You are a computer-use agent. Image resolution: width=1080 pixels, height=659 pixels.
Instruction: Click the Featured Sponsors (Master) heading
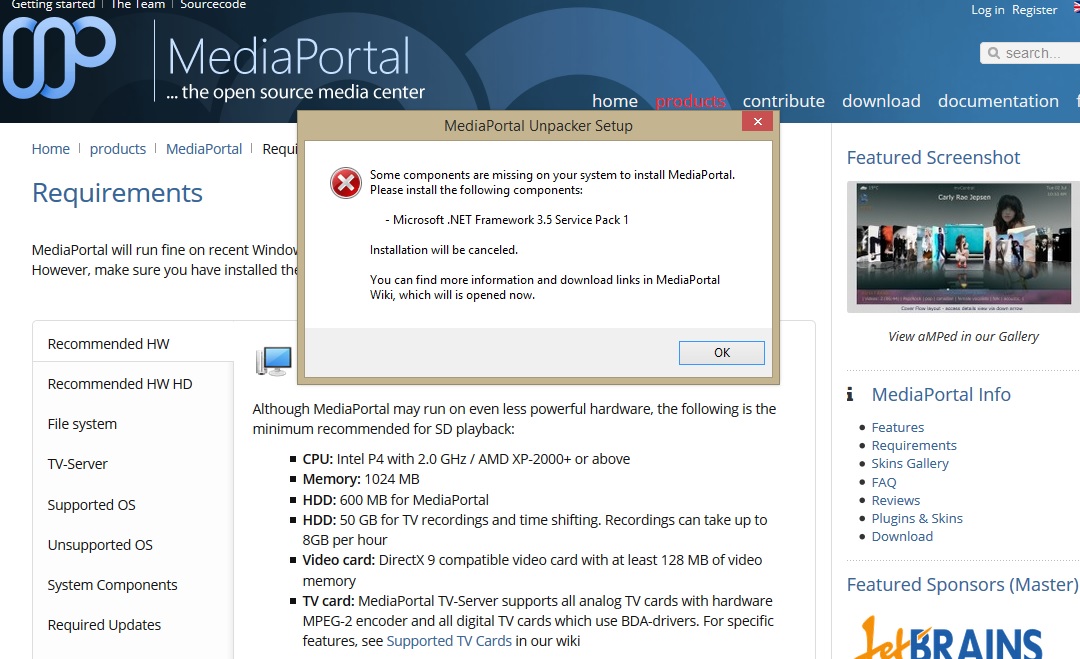click(x=962, y=584)
